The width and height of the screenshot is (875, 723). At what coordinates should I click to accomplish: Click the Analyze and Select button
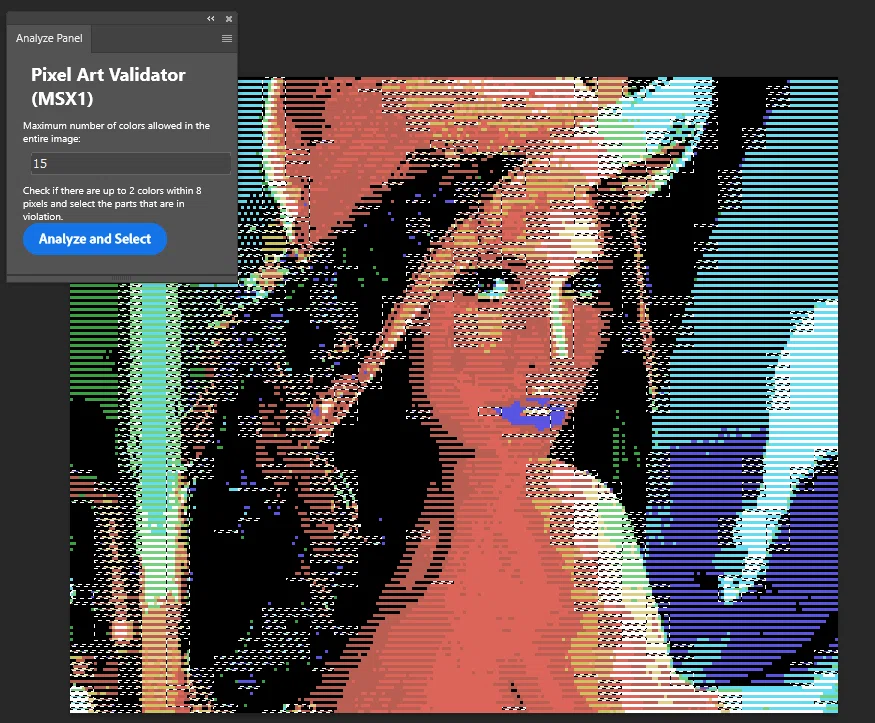pos(95,239)
